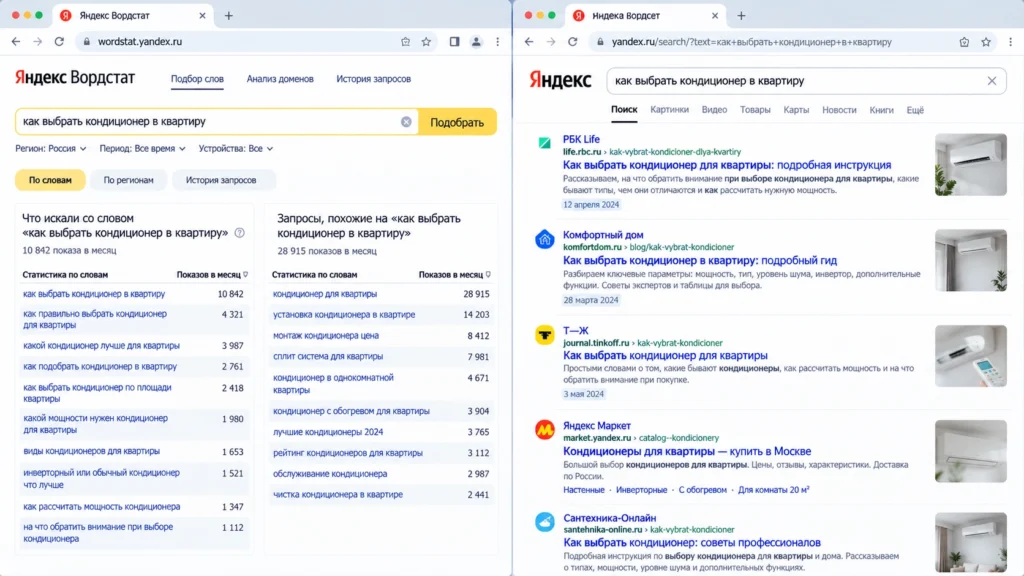Switch to the Видео search tab
Viewport: 1024px width, 576px height.
pyautogui.click(x=714, y=110)
